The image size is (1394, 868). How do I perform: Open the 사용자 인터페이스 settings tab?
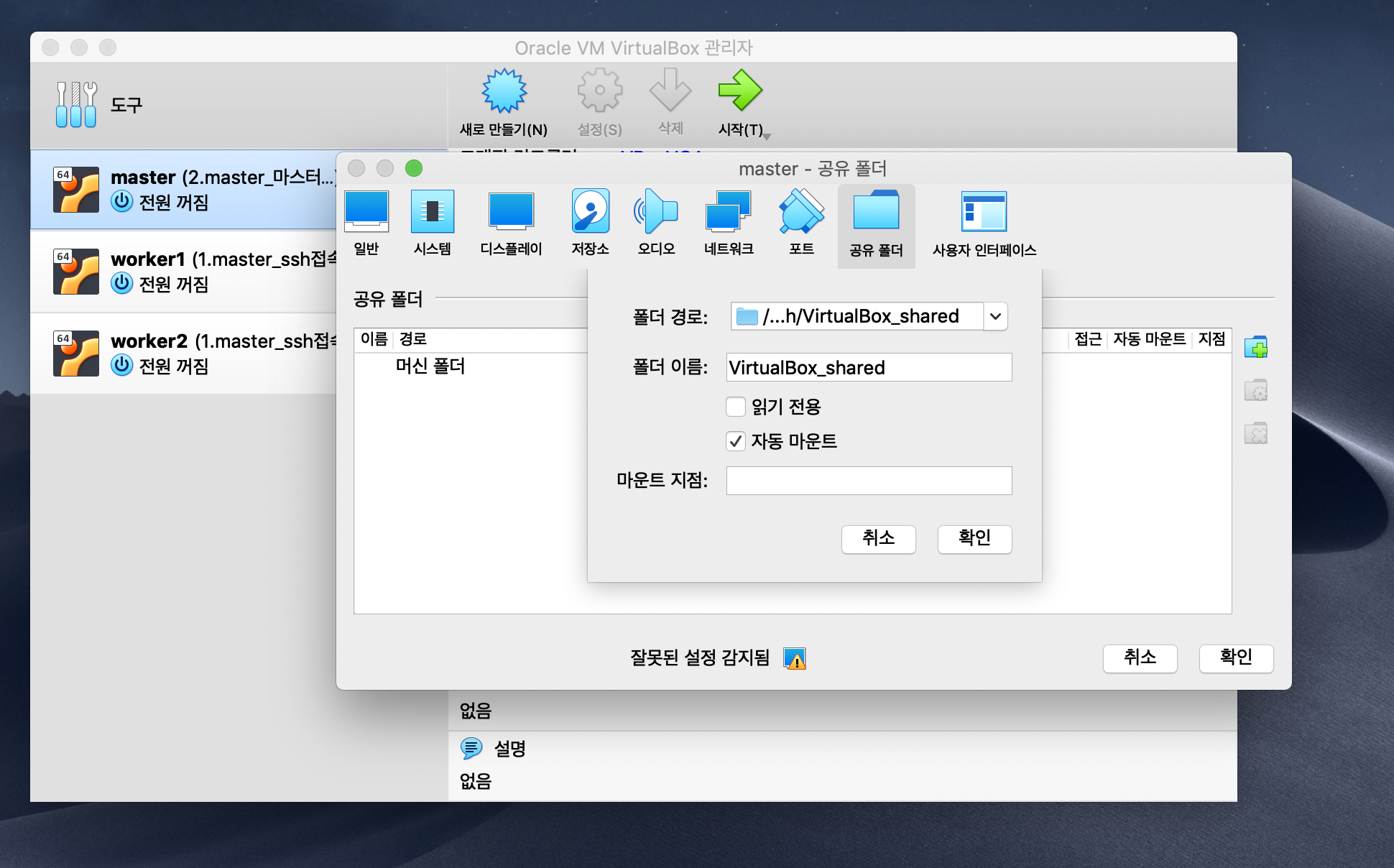(x=984, y=224)
